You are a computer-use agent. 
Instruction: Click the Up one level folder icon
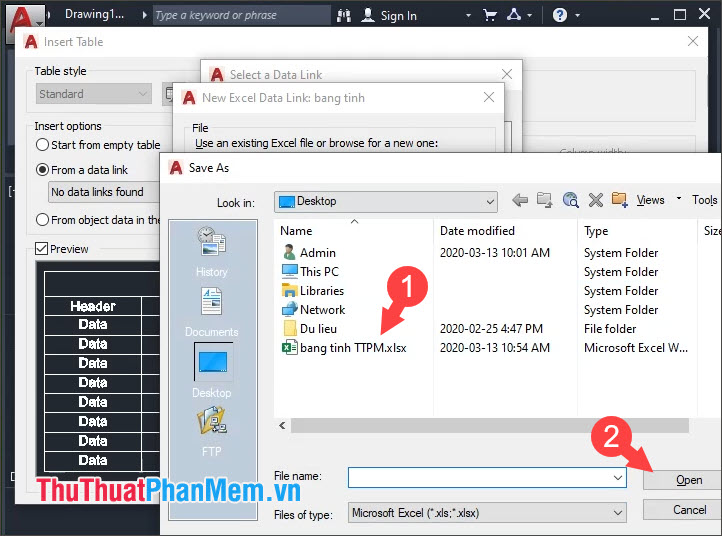545,200
